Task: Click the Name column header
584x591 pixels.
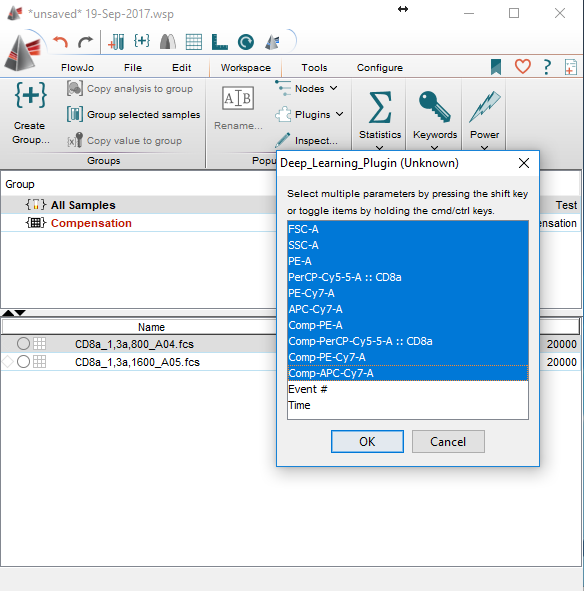Action: [x=151, y=327]
